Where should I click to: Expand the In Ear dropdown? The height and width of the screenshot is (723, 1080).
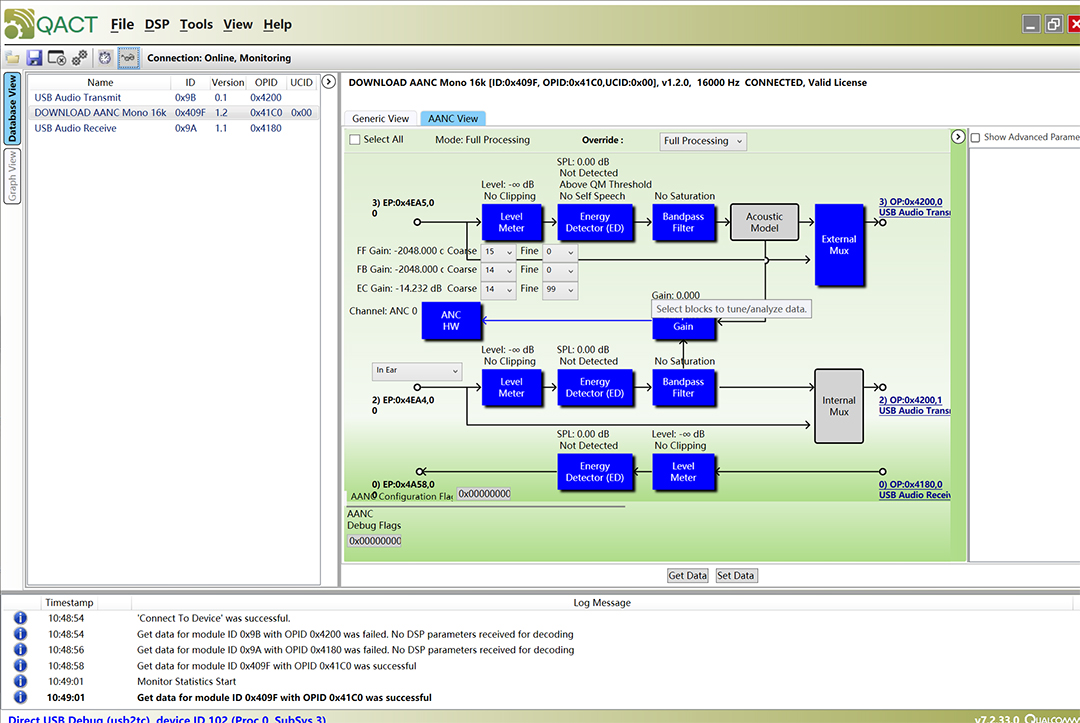coord(417,371)
